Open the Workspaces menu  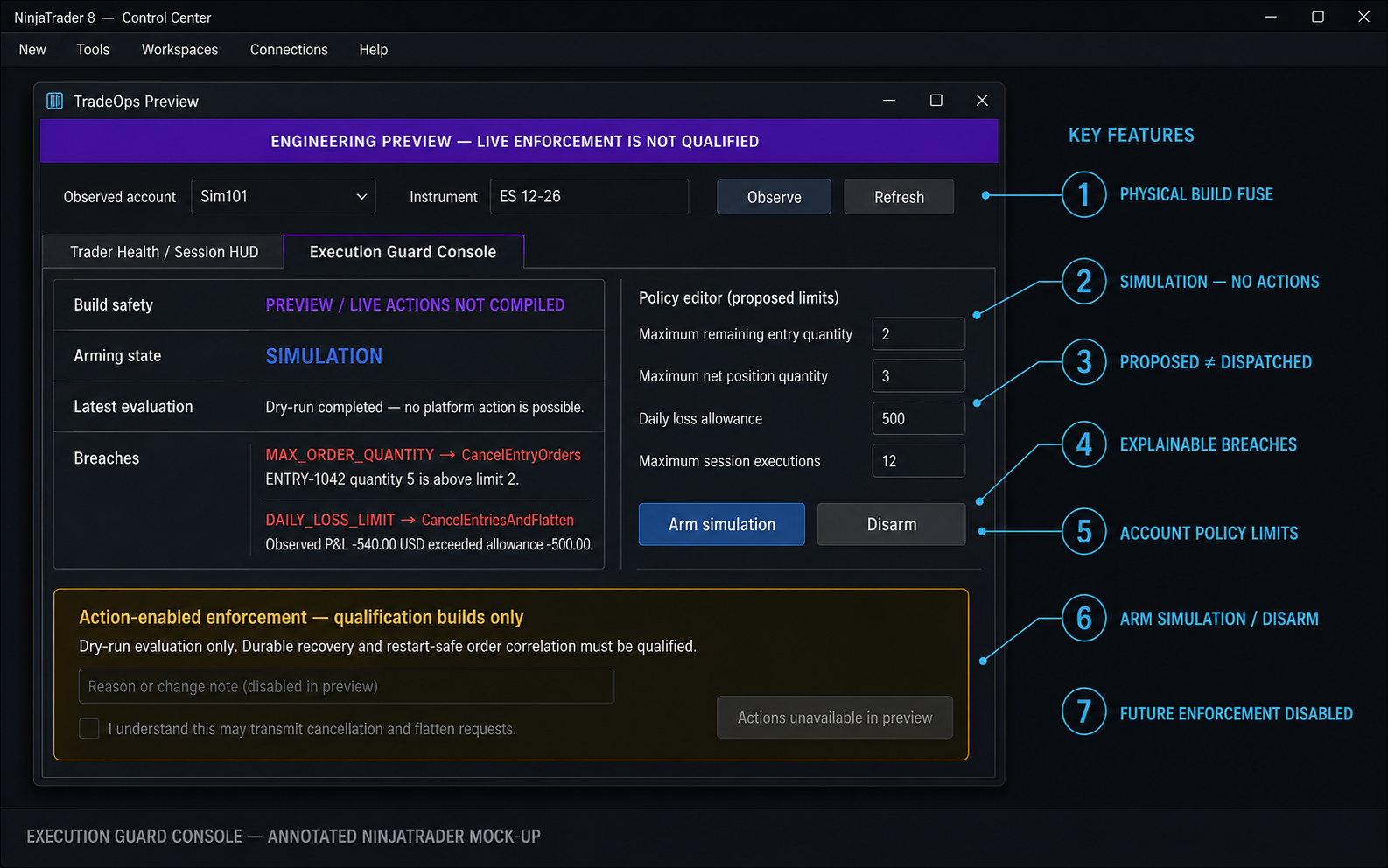[179, 50]
